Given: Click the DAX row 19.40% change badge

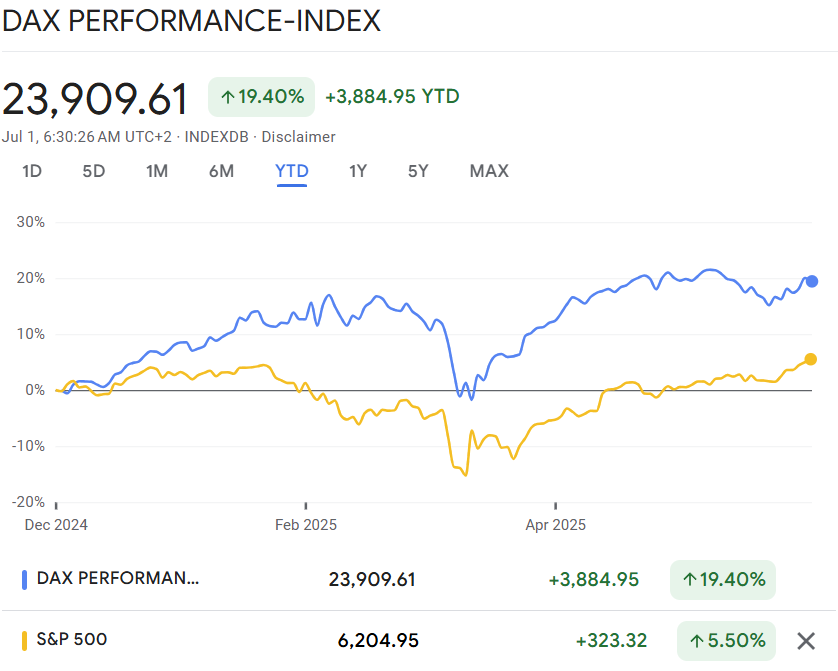Looking at the screenshot, I should (723, 580).
